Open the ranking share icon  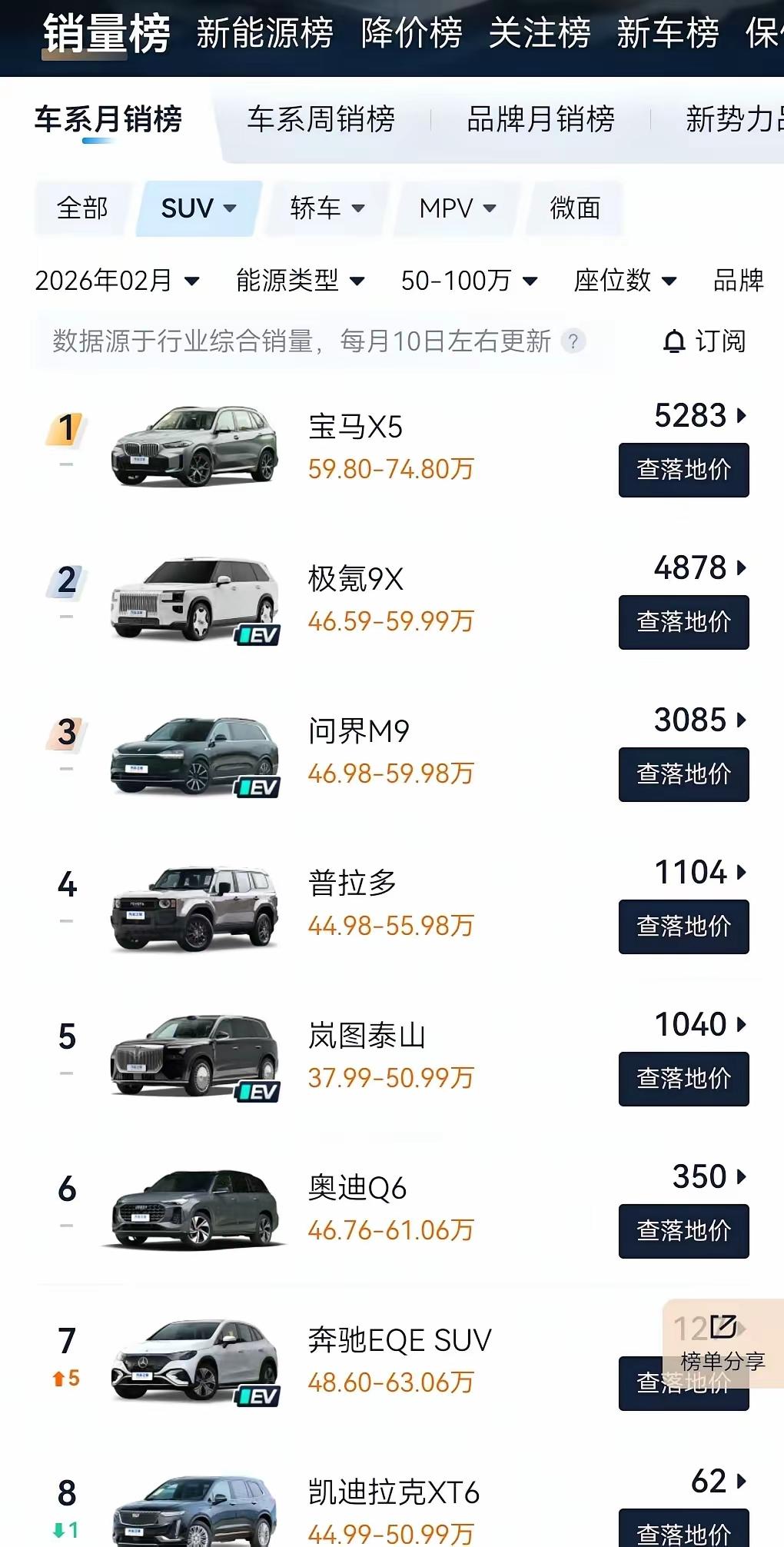coord(723,1327)
